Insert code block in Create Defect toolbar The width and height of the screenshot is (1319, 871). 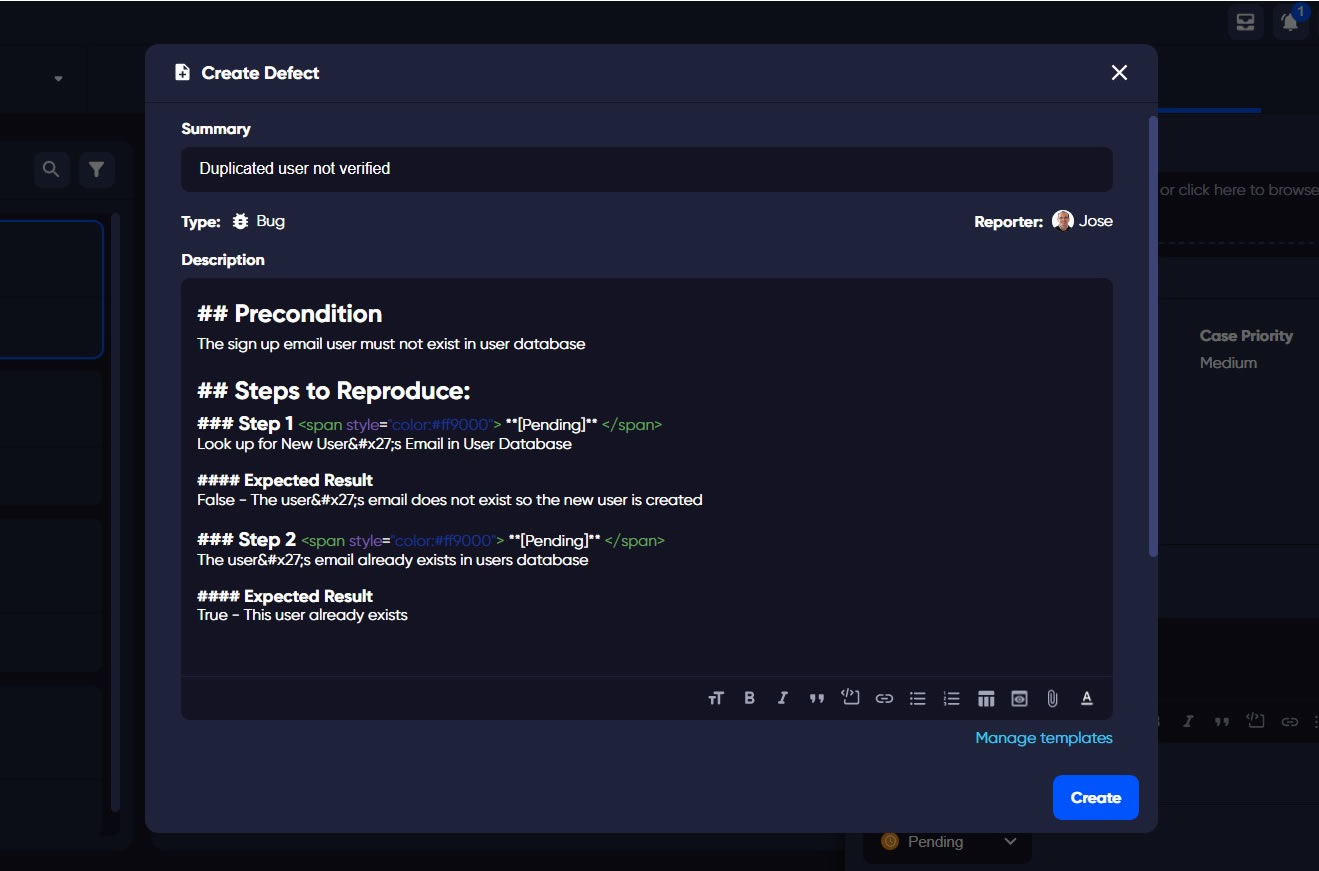tap(850, 697)
